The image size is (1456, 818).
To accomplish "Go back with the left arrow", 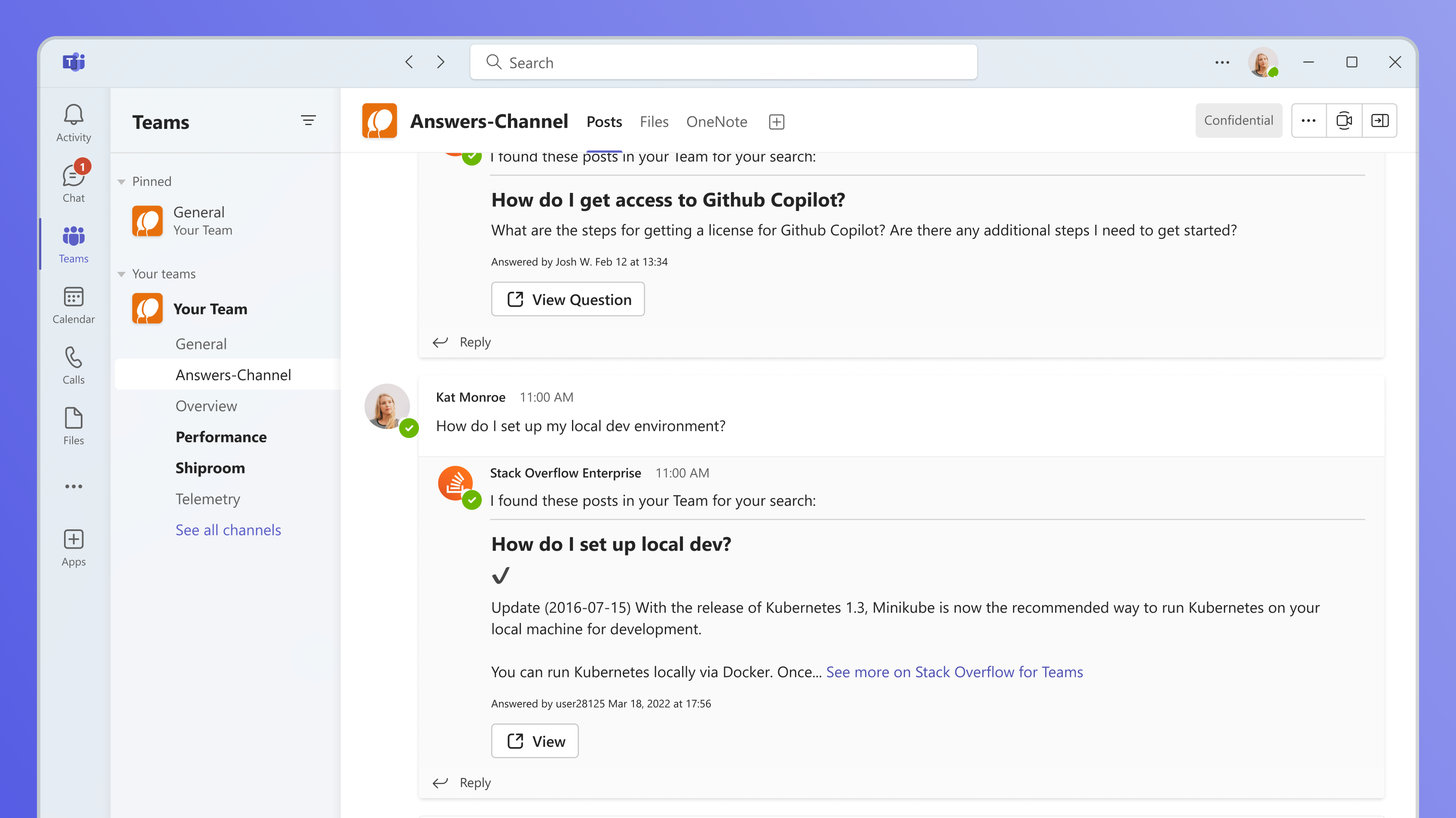I will [409, 61].
